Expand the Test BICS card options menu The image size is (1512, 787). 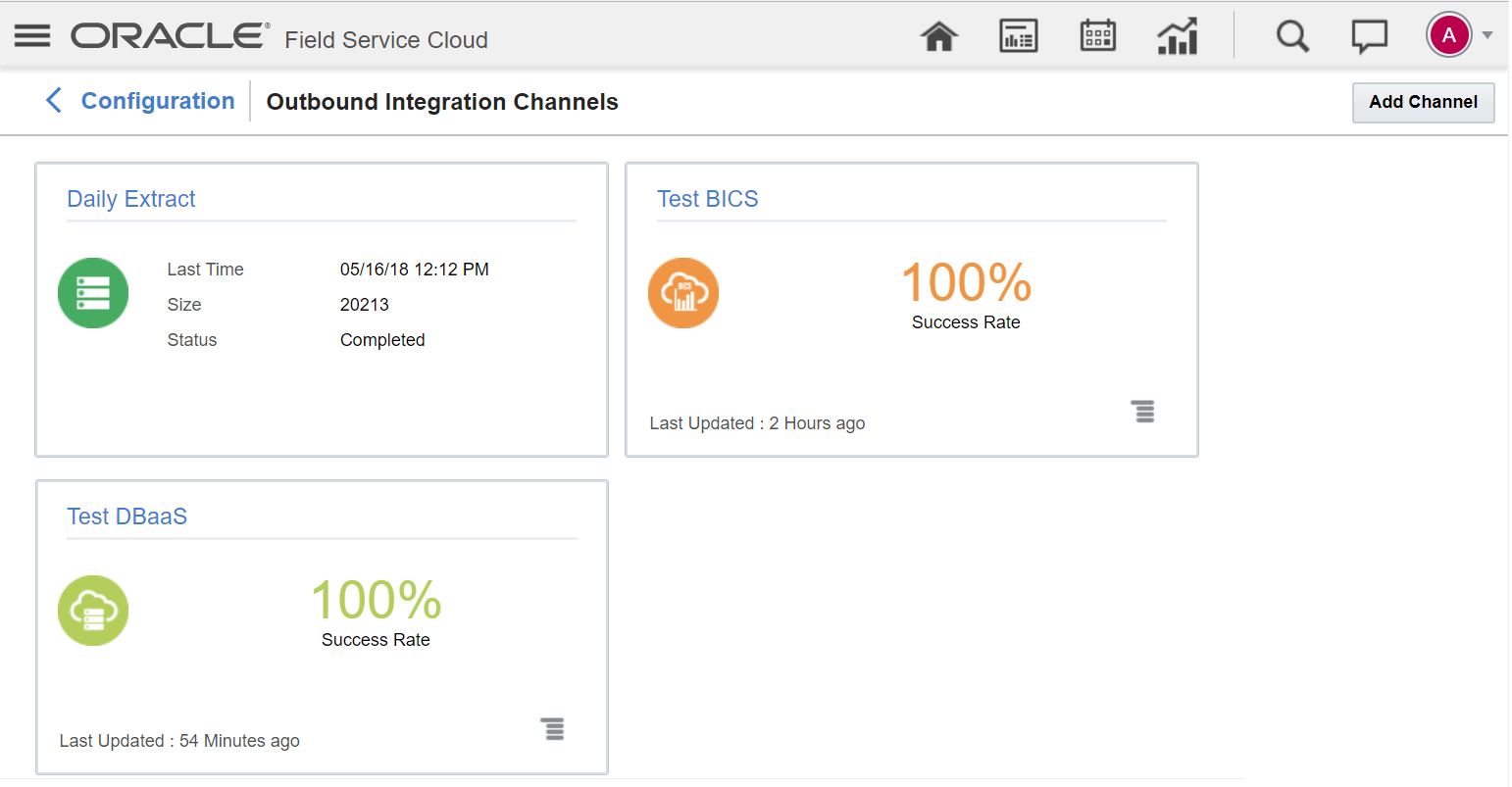pos(1143,412)
